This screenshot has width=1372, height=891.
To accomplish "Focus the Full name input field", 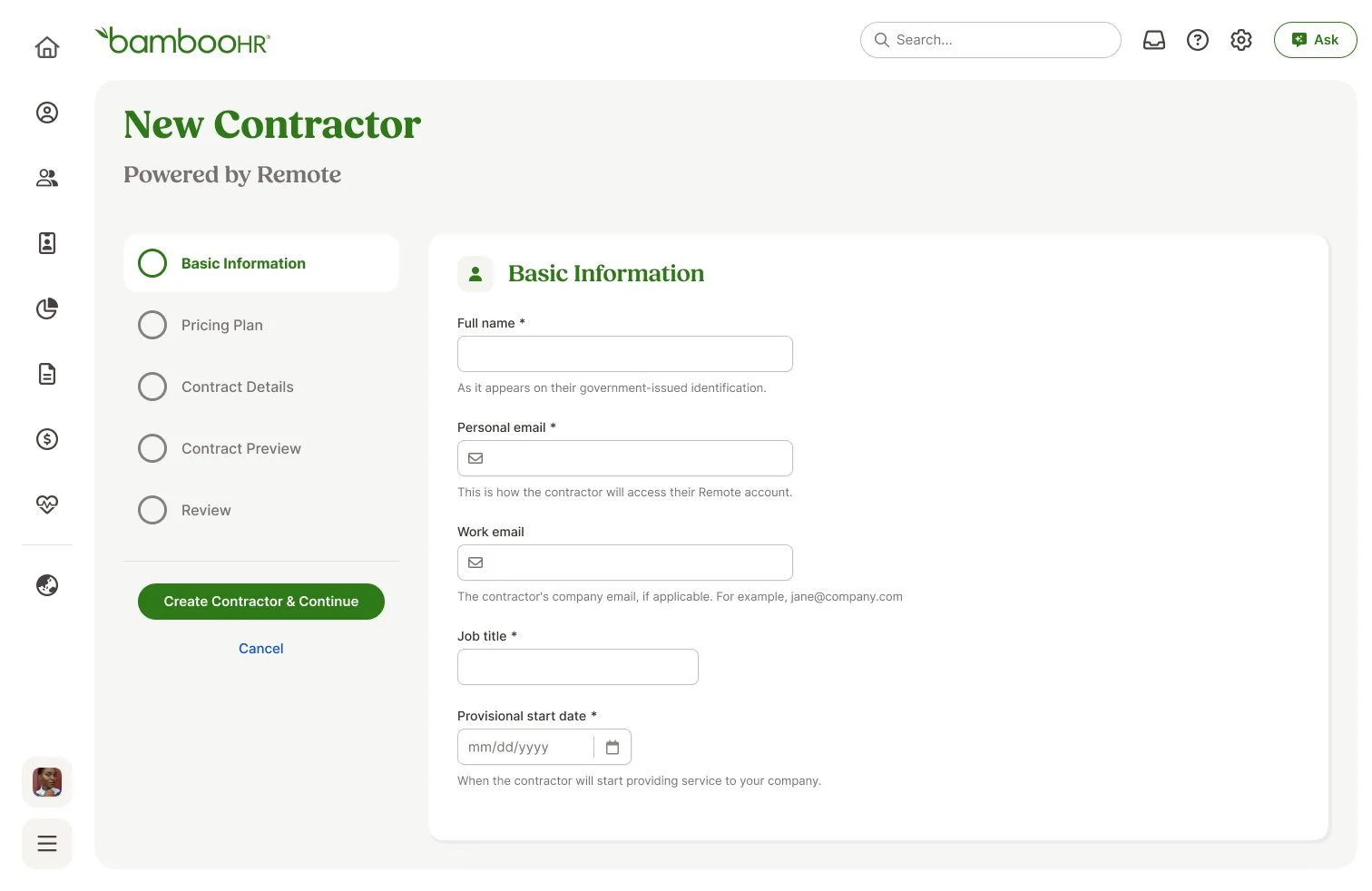I will 625,354.
